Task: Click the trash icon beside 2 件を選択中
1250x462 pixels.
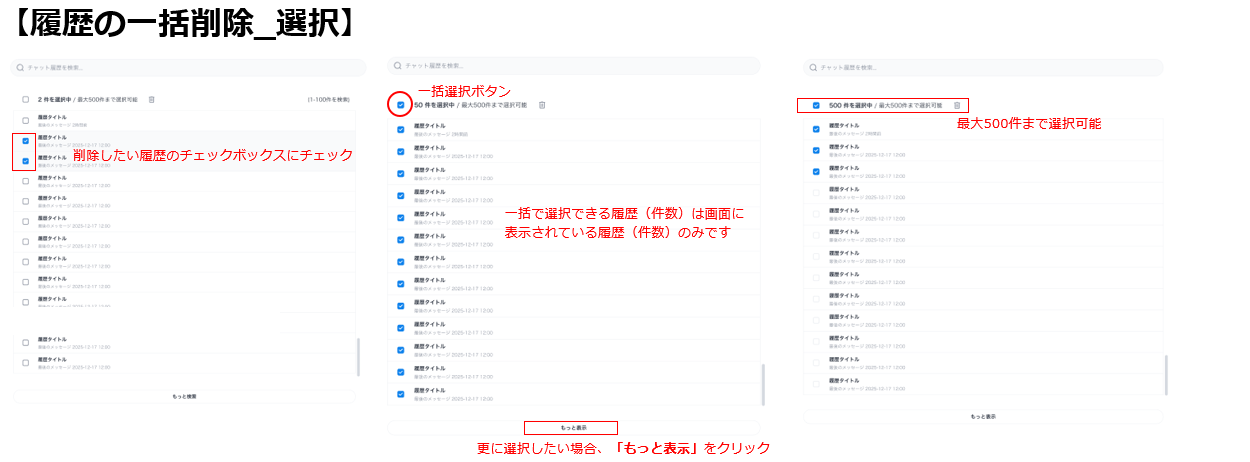Action: (x=151, y=100)
